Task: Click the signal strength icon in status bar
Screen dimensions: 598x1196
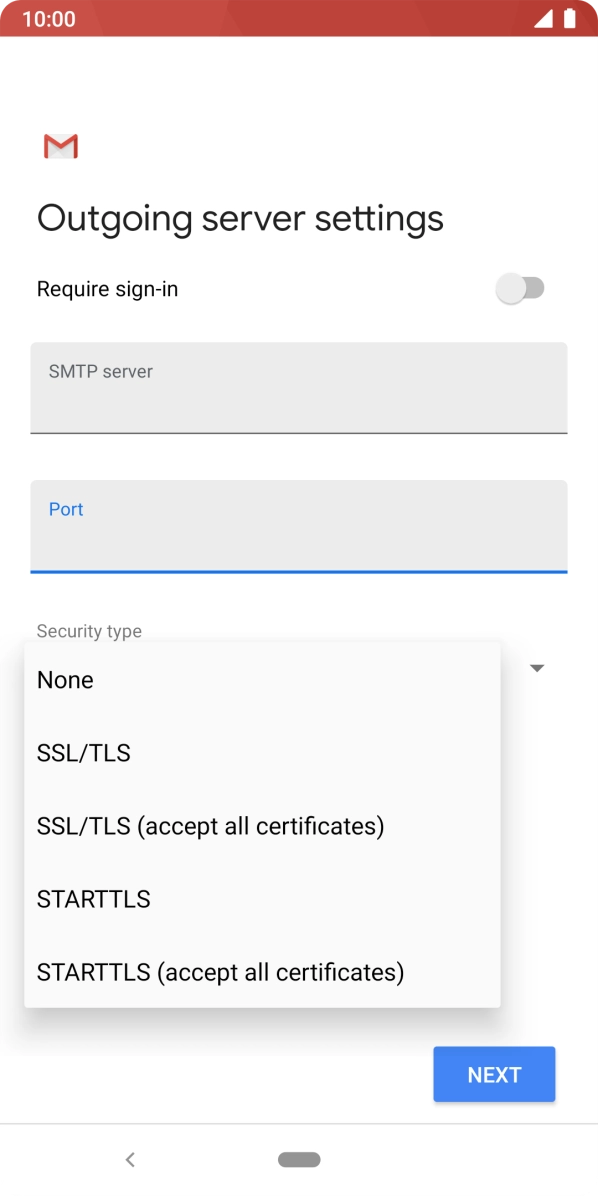Action: click(544, 18)
